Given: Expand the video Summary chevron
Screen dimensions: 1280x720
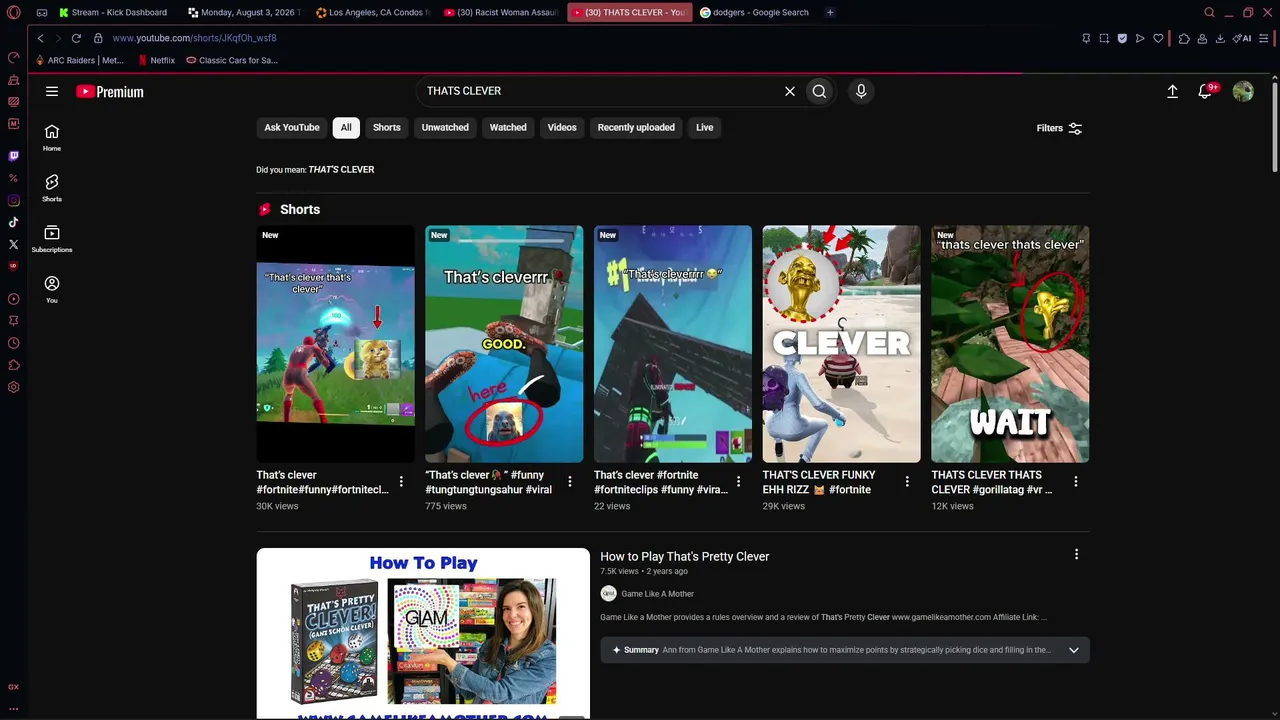Looking at the screenshot, I should 1073,650.
